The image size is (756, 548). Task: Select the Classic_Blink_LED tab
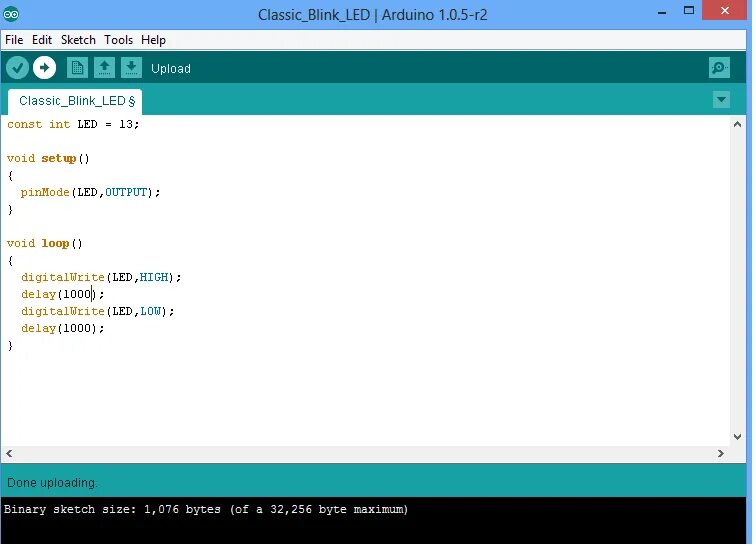[75, 101]
